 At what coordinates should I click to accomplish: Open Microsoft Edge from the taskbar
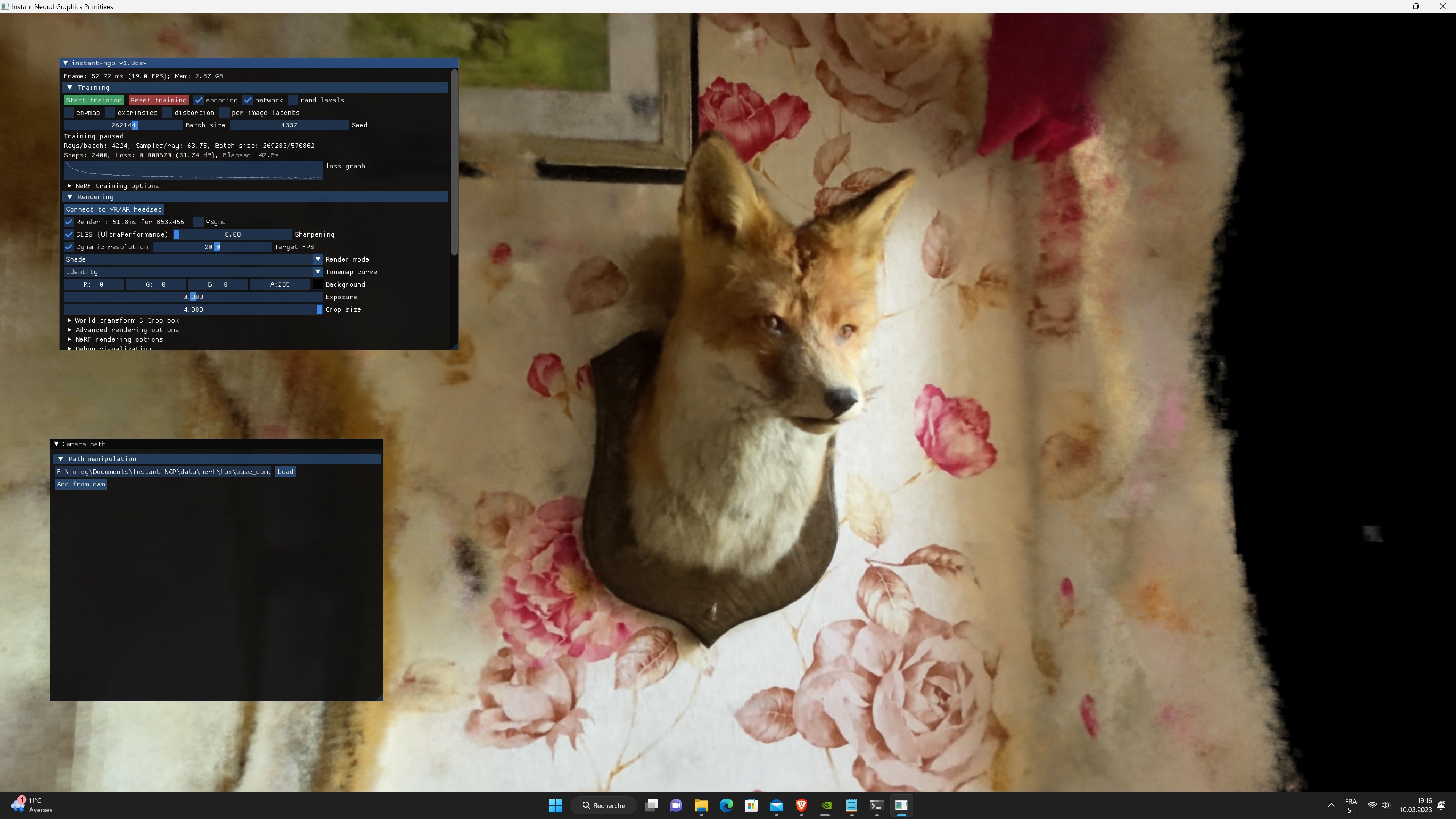coord(726,805)
